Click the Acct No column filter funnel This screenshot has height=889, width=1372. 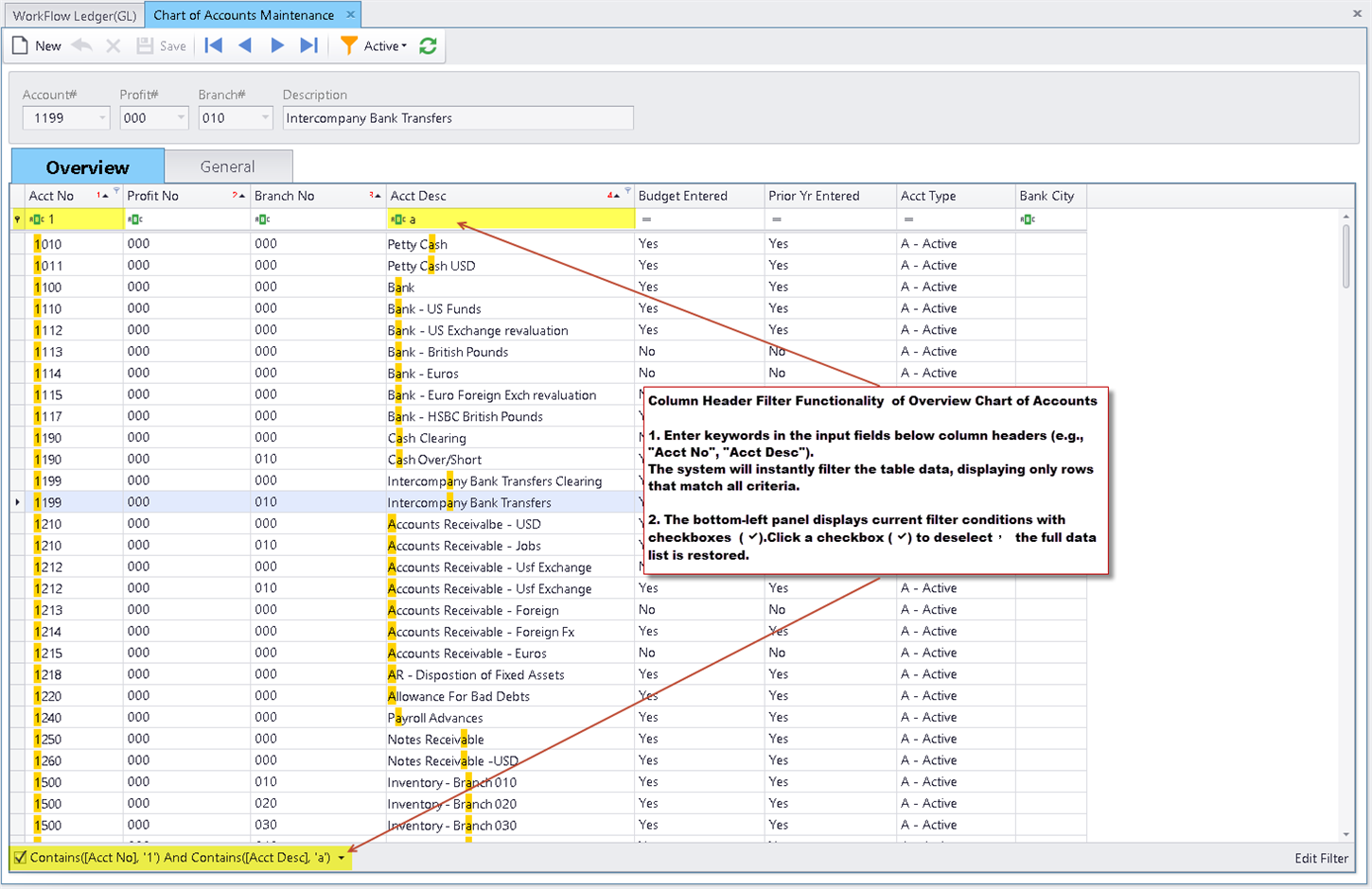pos(116,191)
